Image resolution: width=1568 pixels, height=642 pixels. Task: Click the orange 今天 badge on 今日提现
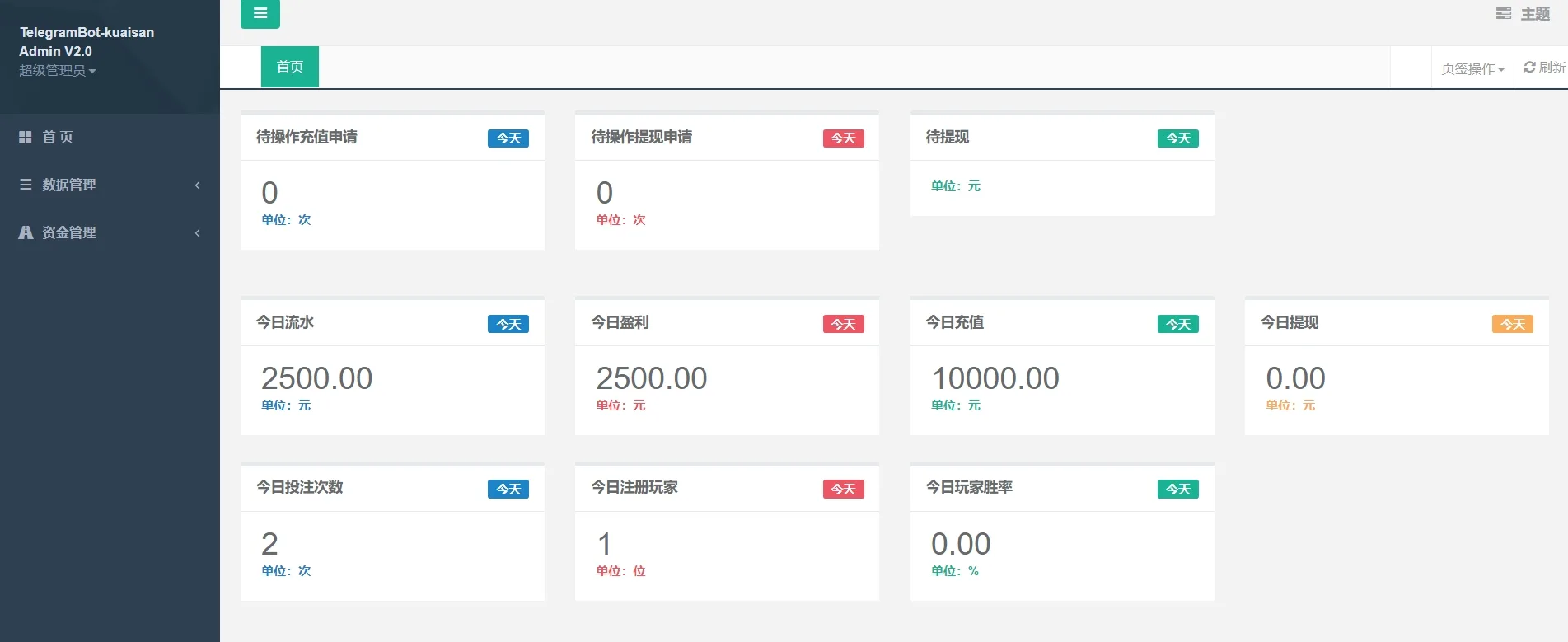[1512, 325]
